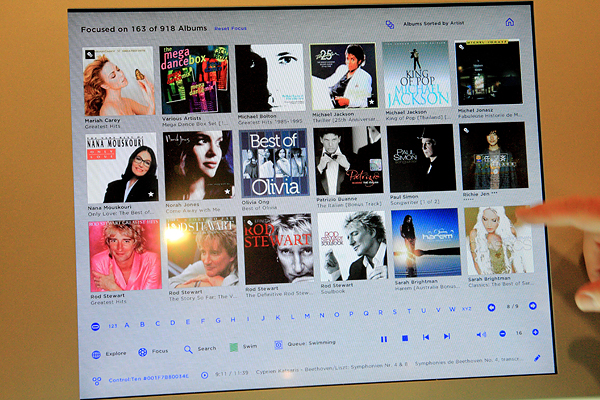Increase volume with the plus button
This screenshot has height=400, width=600.
(535, 332)
